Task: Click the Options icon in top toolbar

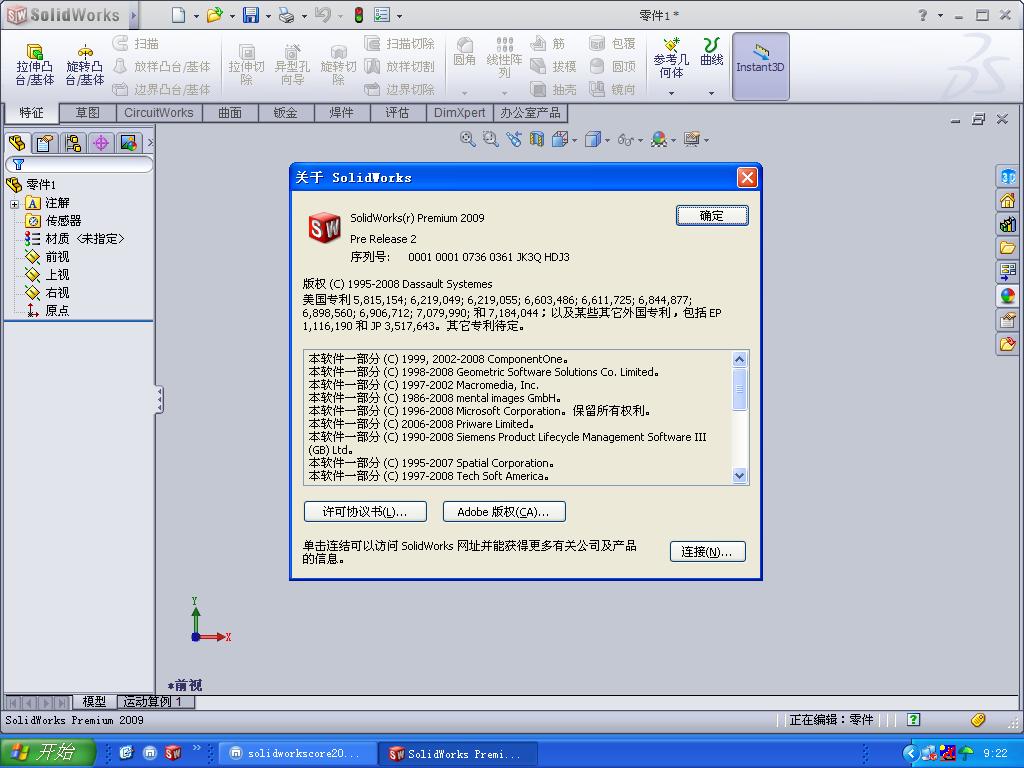Action: pyautogui.click(x=382, y=15)
